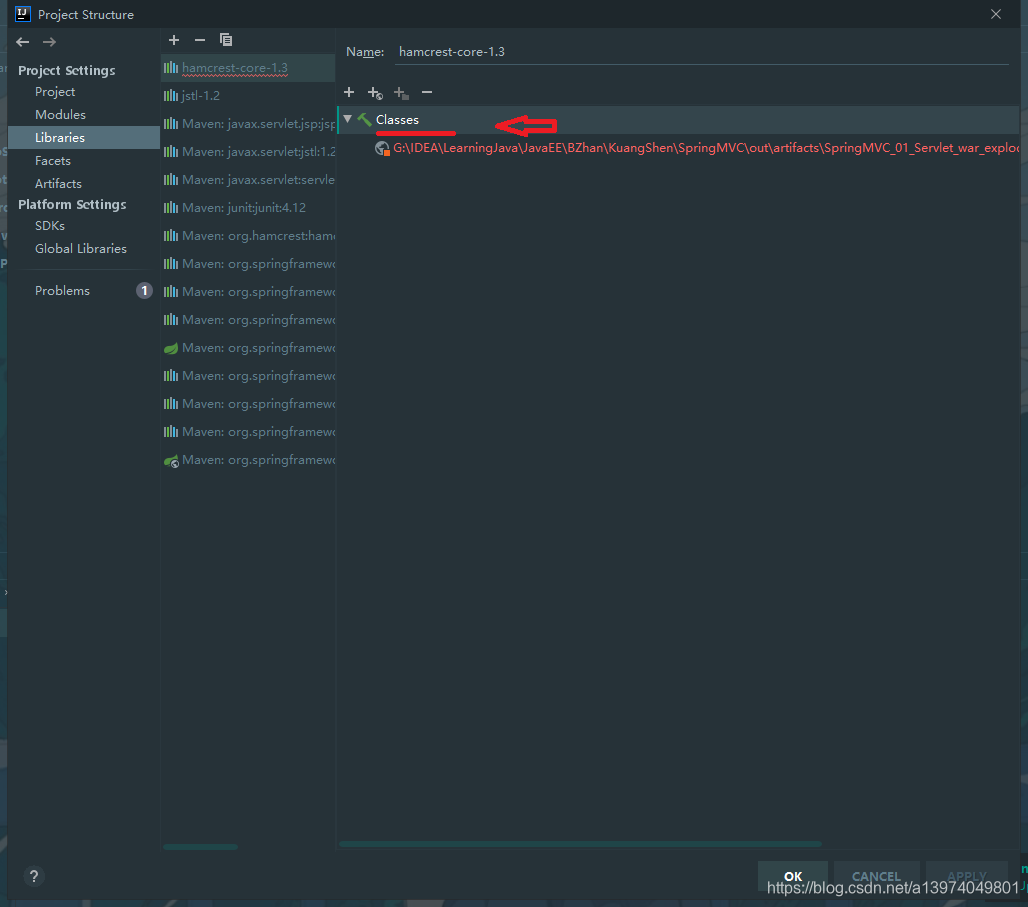
Task: Select Libraries in Project Settings
Action: pyautogui.click(x=84, y=138)
